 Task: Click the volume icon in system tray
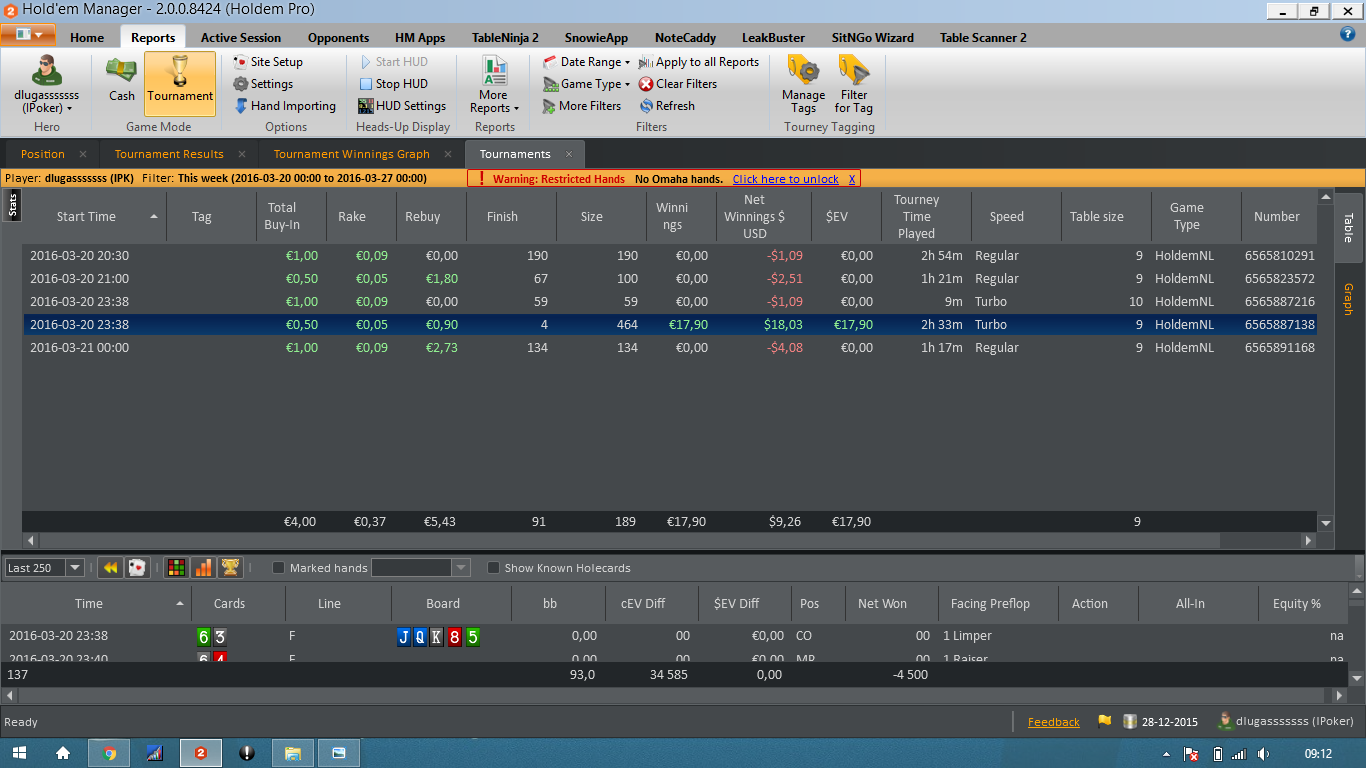point(1264,754)
